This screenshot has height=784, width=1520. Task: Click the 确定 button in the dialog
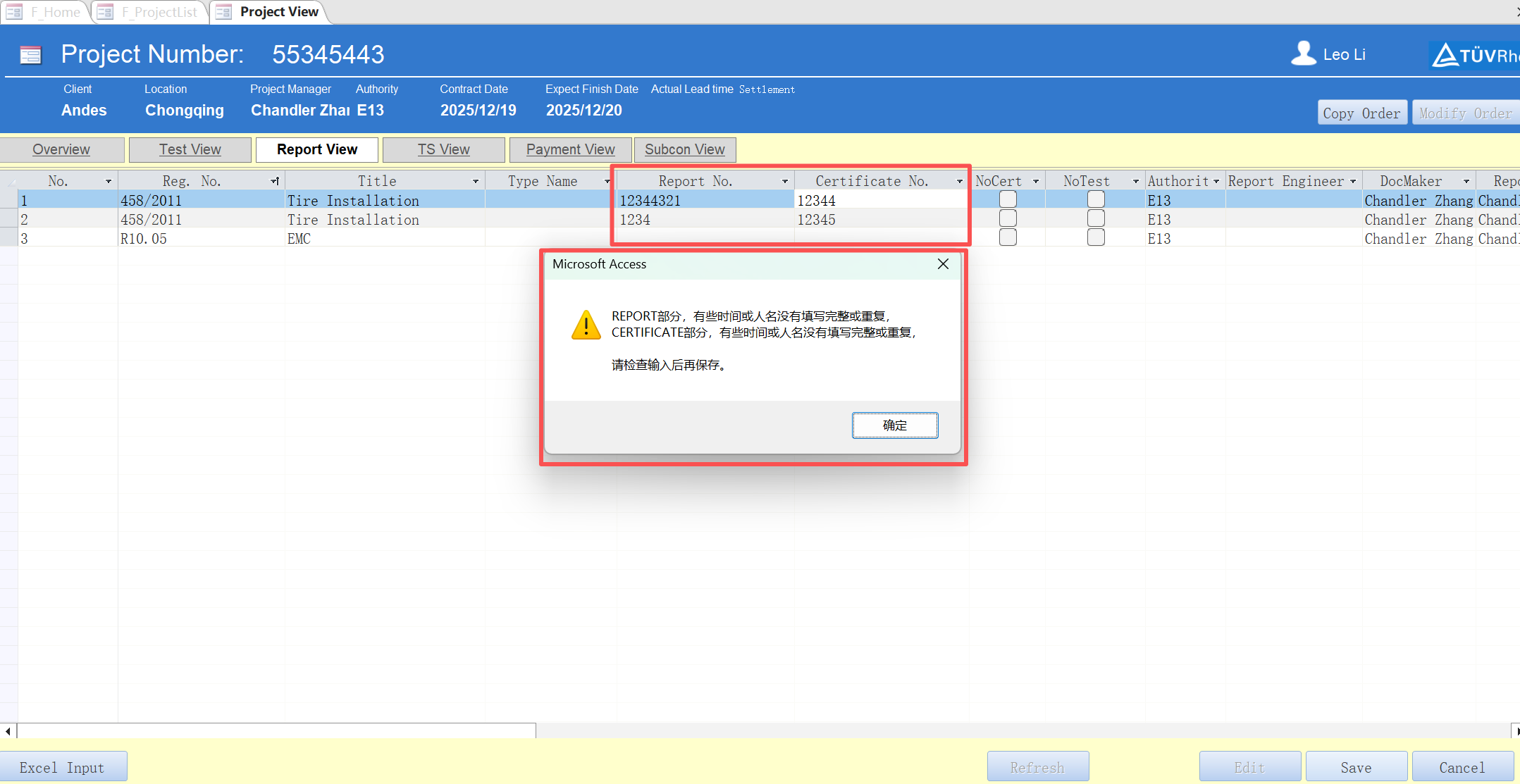895,425
